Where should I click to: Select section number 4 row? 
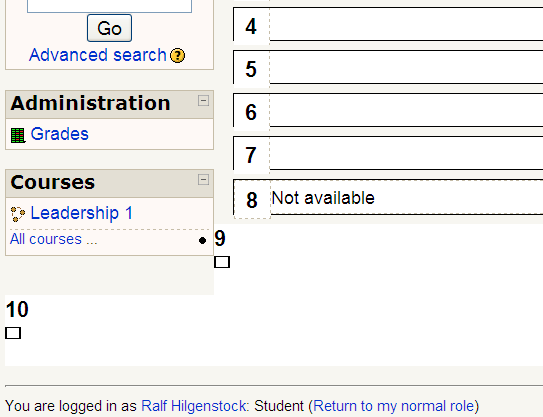coord(388,24)
